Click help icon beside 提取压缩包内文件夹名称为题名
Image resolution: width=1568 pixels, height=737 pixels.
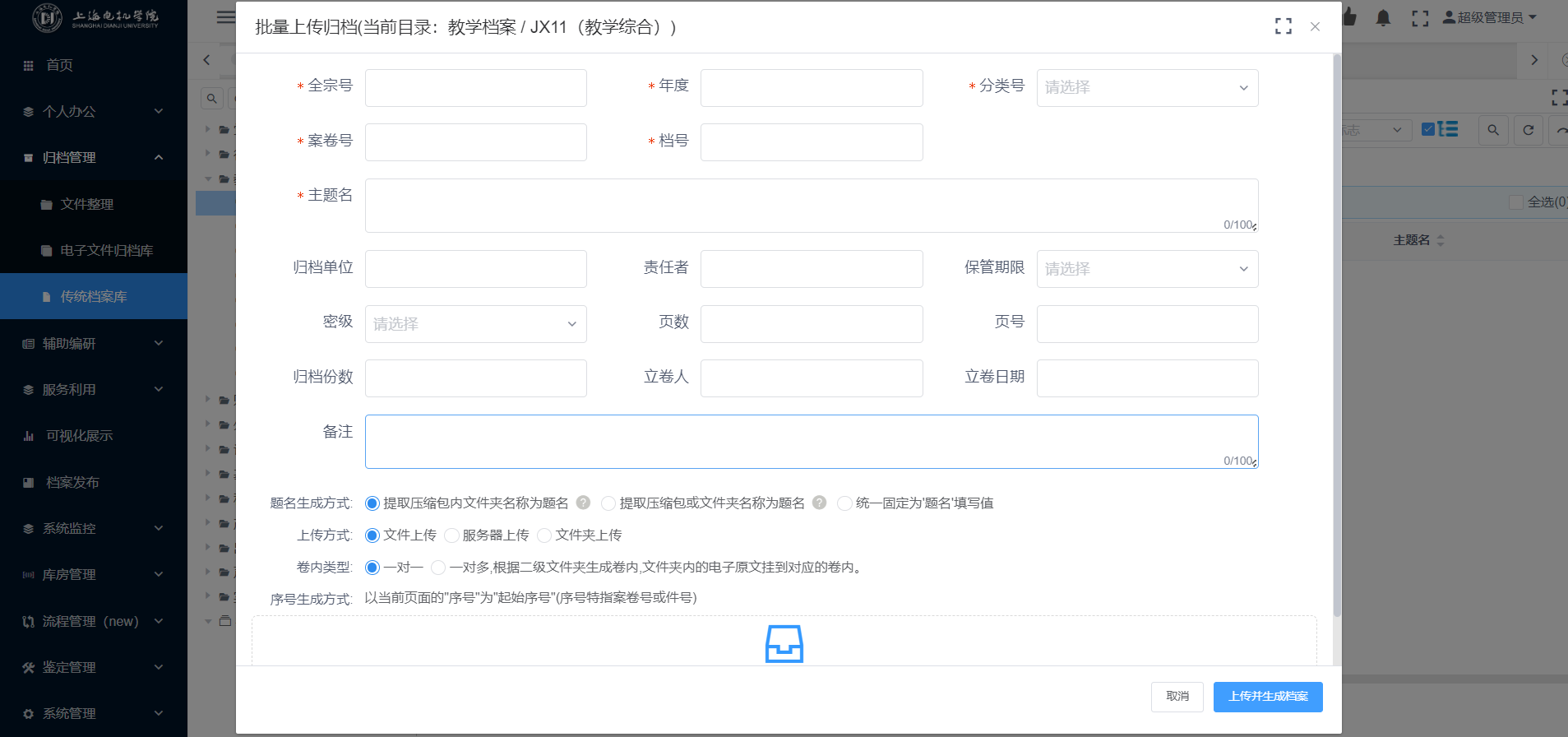pyautogui.click(x=583, y=503)
